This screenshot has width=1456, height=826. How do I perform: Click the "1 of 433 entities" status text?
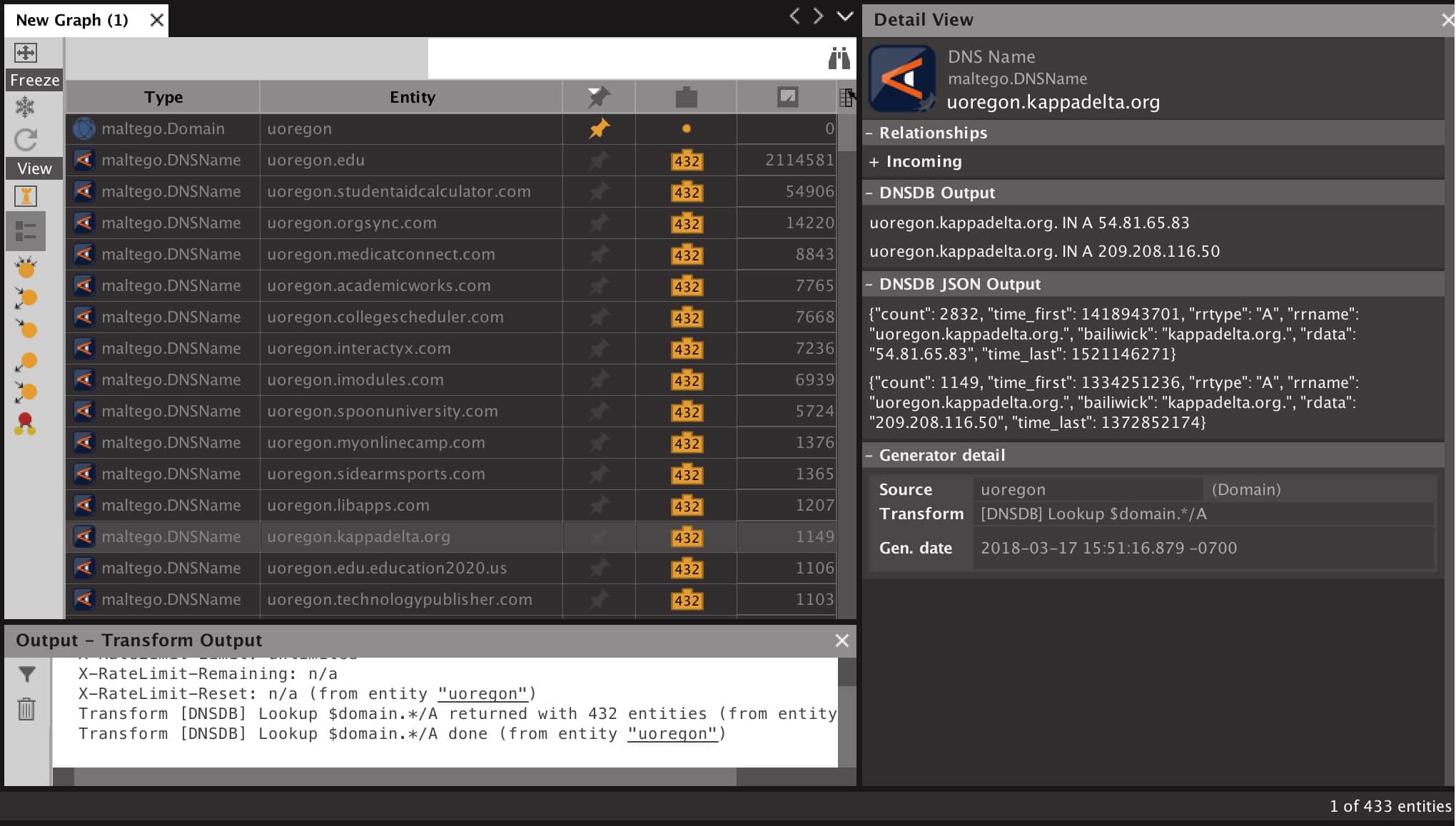(1390, 806)
